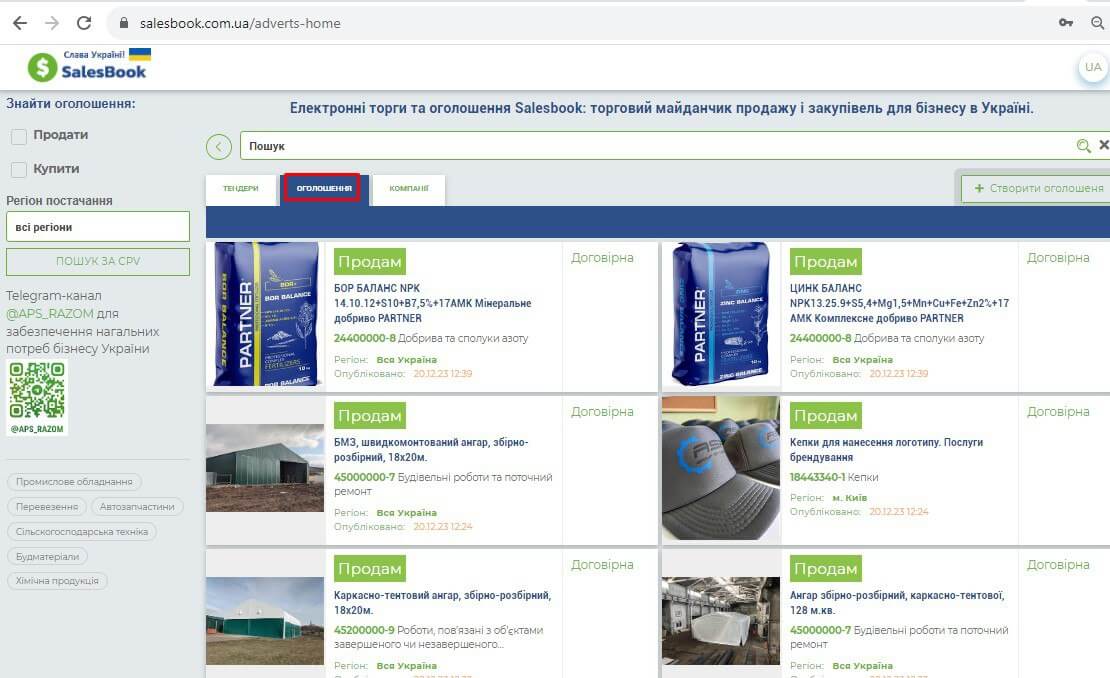This screenshot has height=678, width=1110.
Task: Open the @APS_RAZOM Telegram link
Action: point(50,314)
